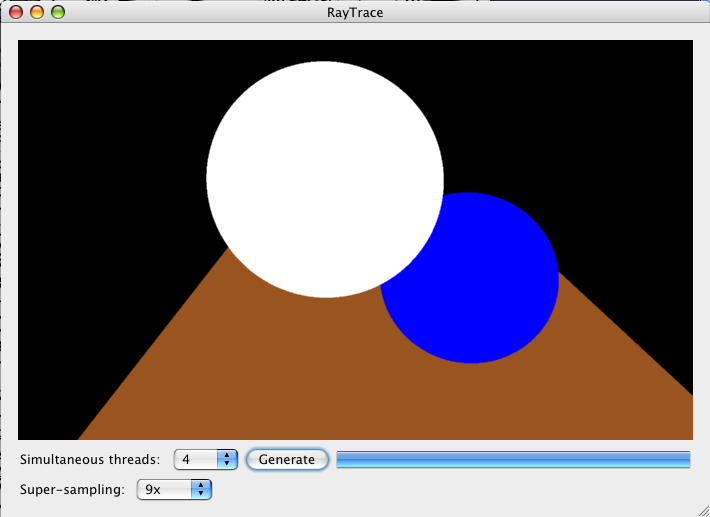Click the Generate button
The width and height of the screenshot is (710, 517).
click(287, 459)
